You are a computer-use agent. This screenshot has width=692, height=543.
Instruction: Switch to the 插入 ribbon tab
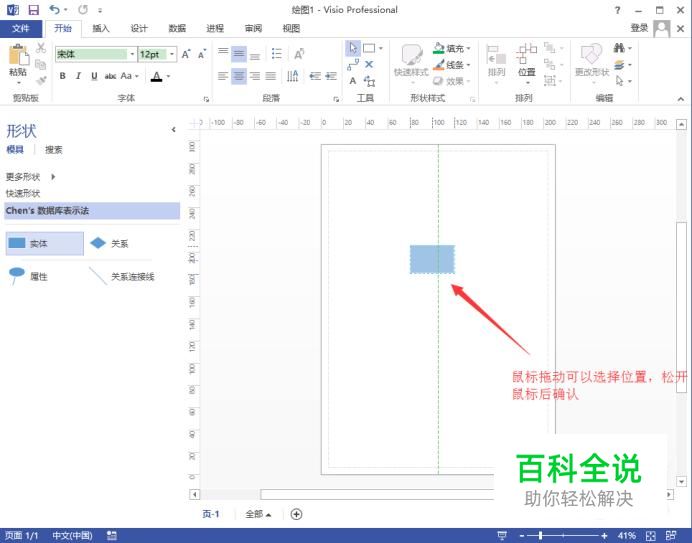coord(101,29)
